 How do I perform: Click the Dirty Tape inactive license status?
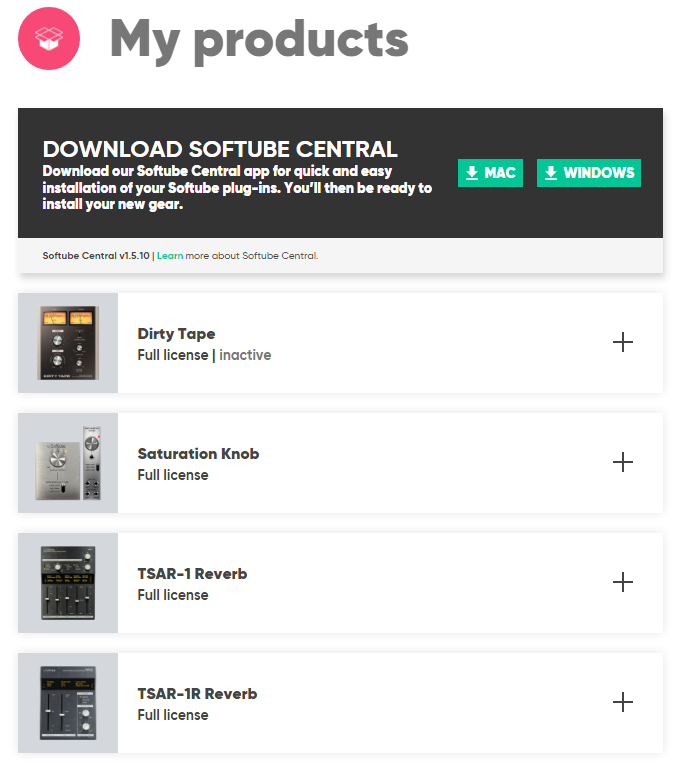click(x=245, y=355)
